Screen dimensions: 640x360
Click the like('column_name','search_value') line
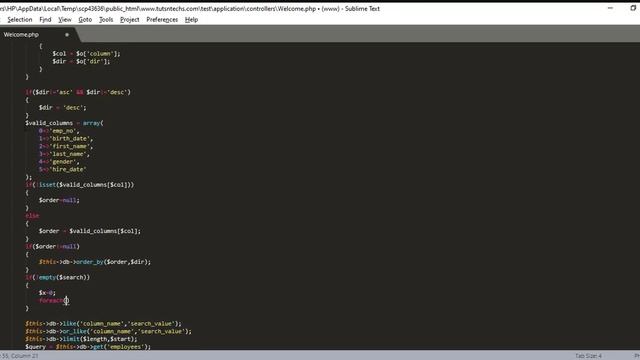(x=103, y=324)
